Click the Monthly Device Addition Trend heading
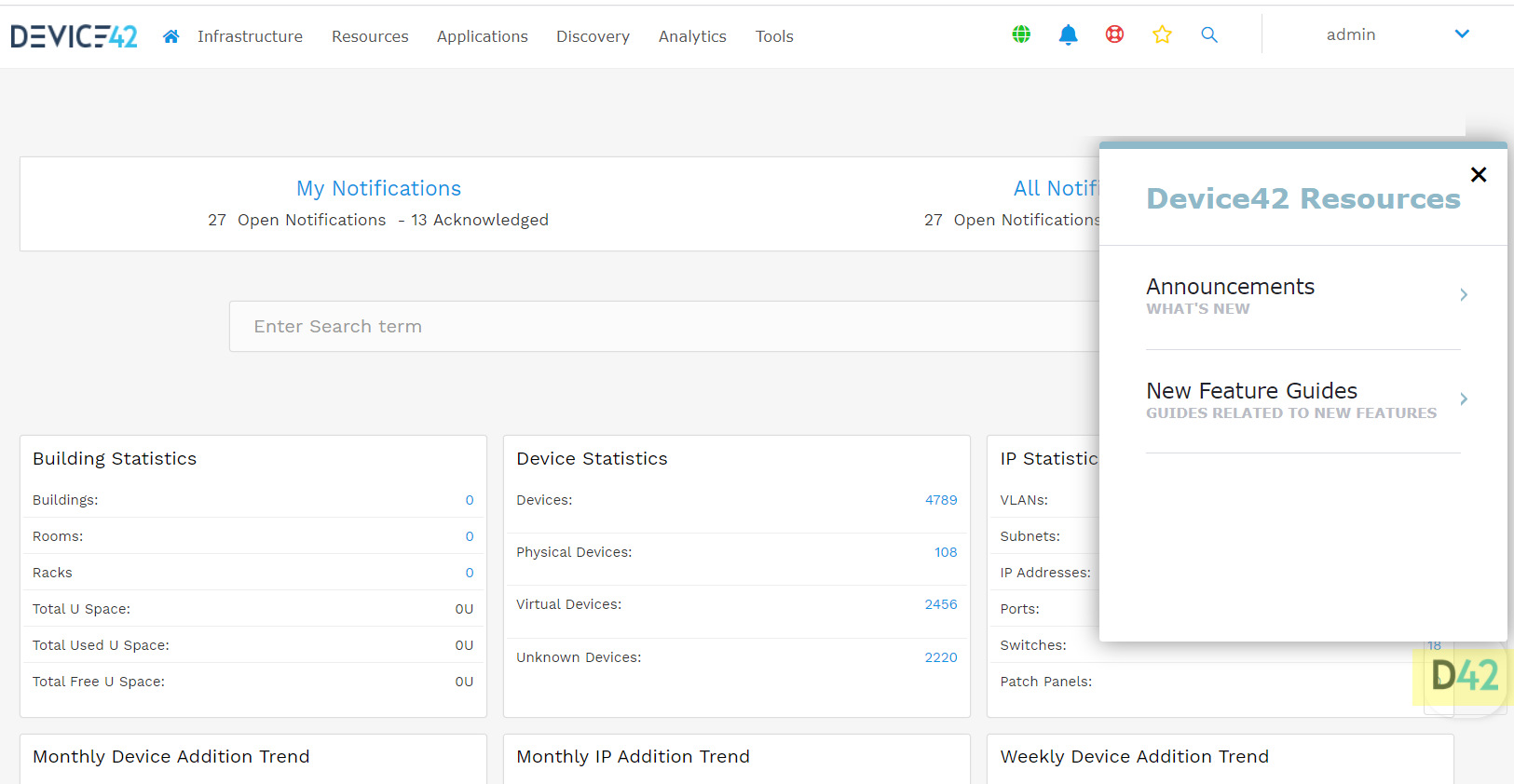This screenshot has width=1514, height=784. coord(171,757)
